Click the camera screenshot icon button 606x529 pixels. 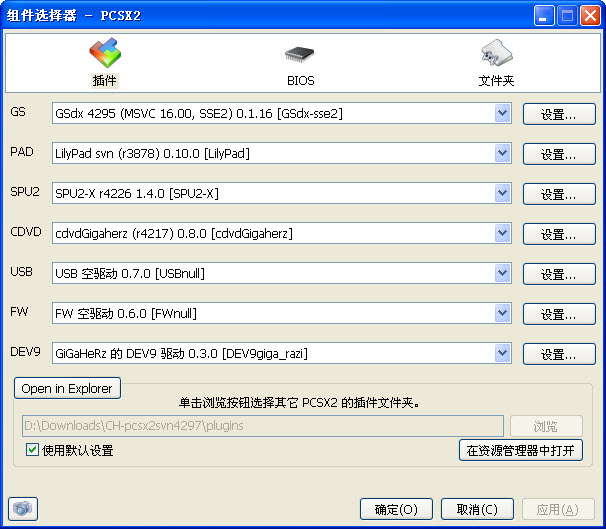pyautogui.click(x=23, y=509)
